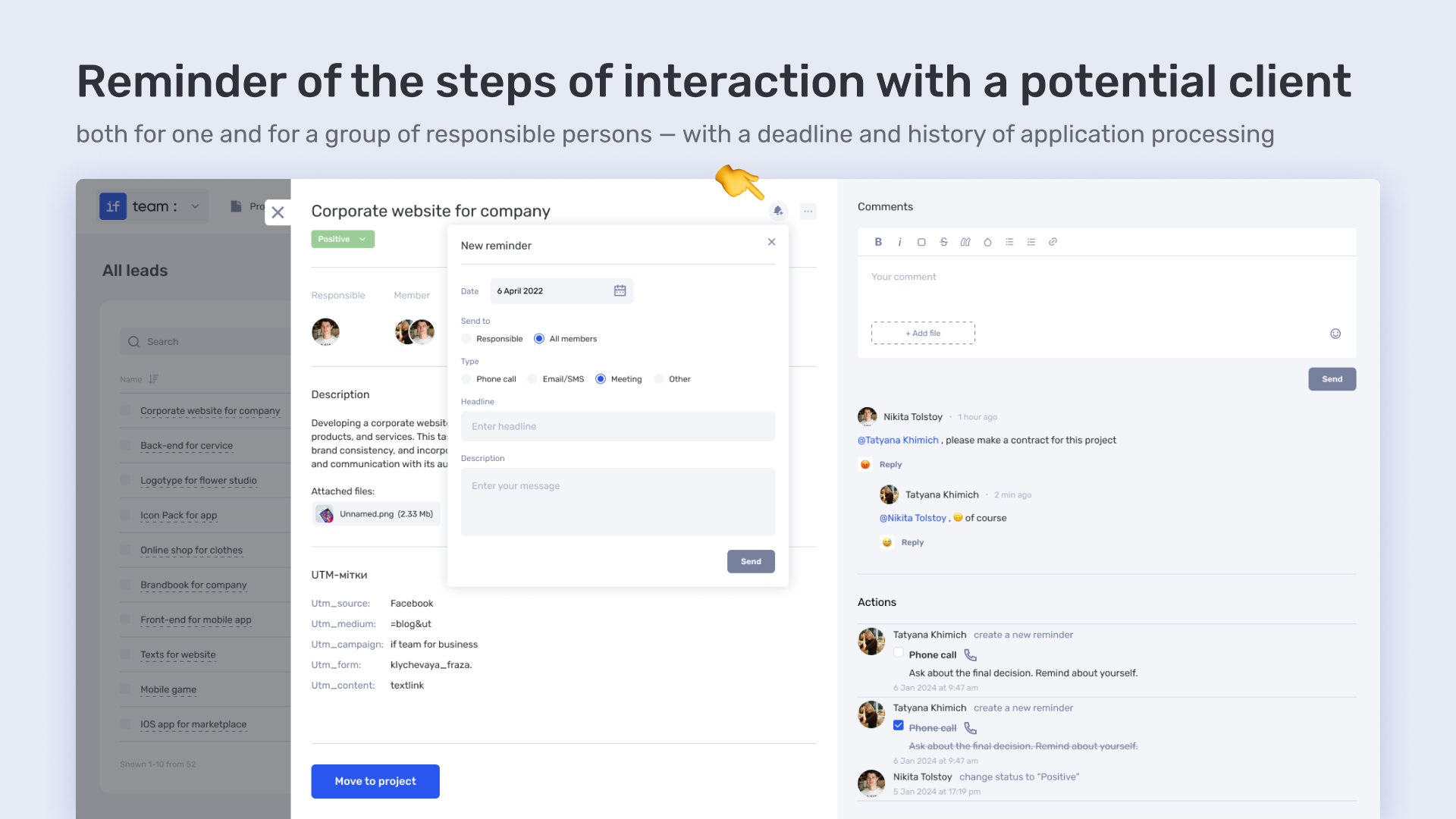Choose Phone call reminder type
The width and height of the screenshot is (1456, 819).
pos(466,379)
